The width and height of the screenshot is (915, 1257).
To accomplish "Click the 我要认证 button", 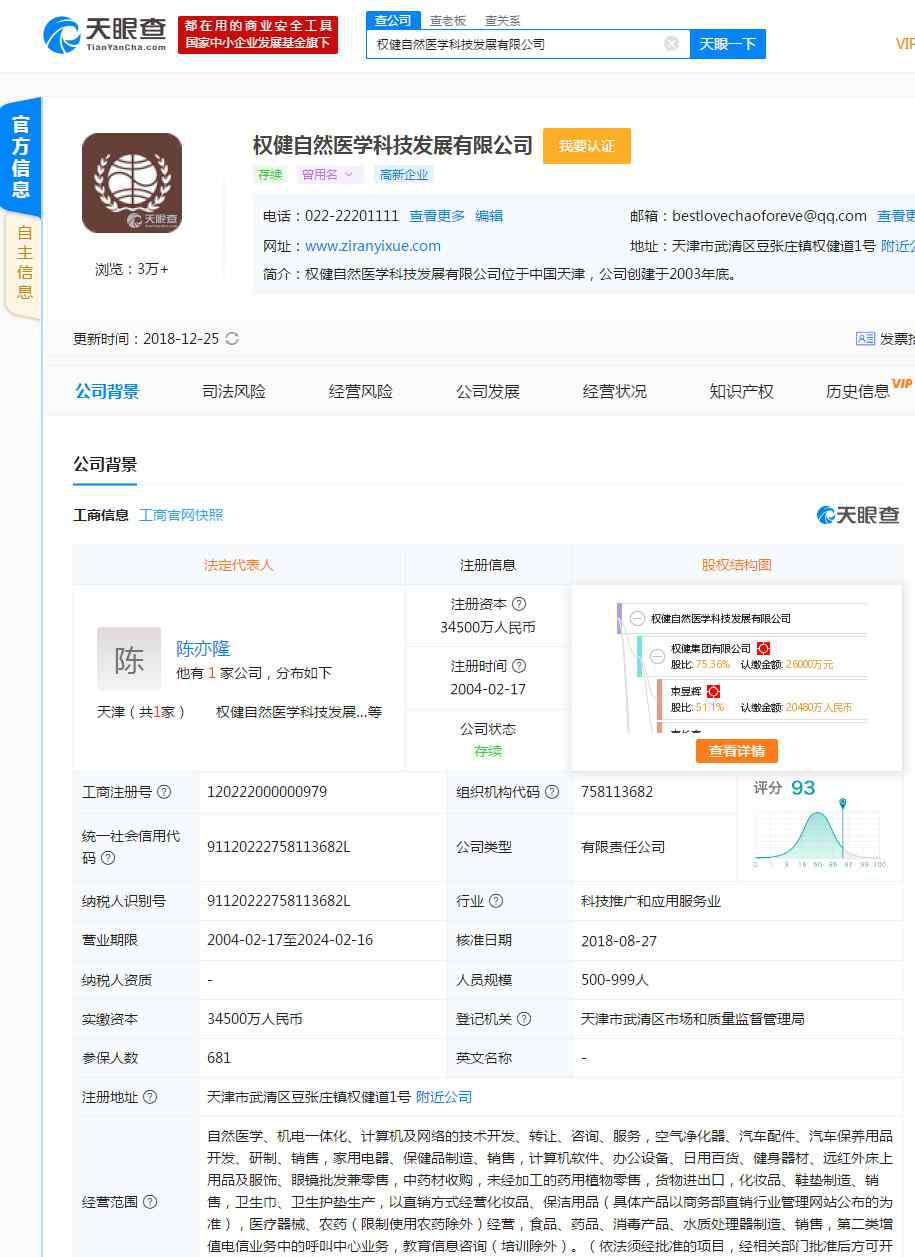I will [x=587, y=146].
